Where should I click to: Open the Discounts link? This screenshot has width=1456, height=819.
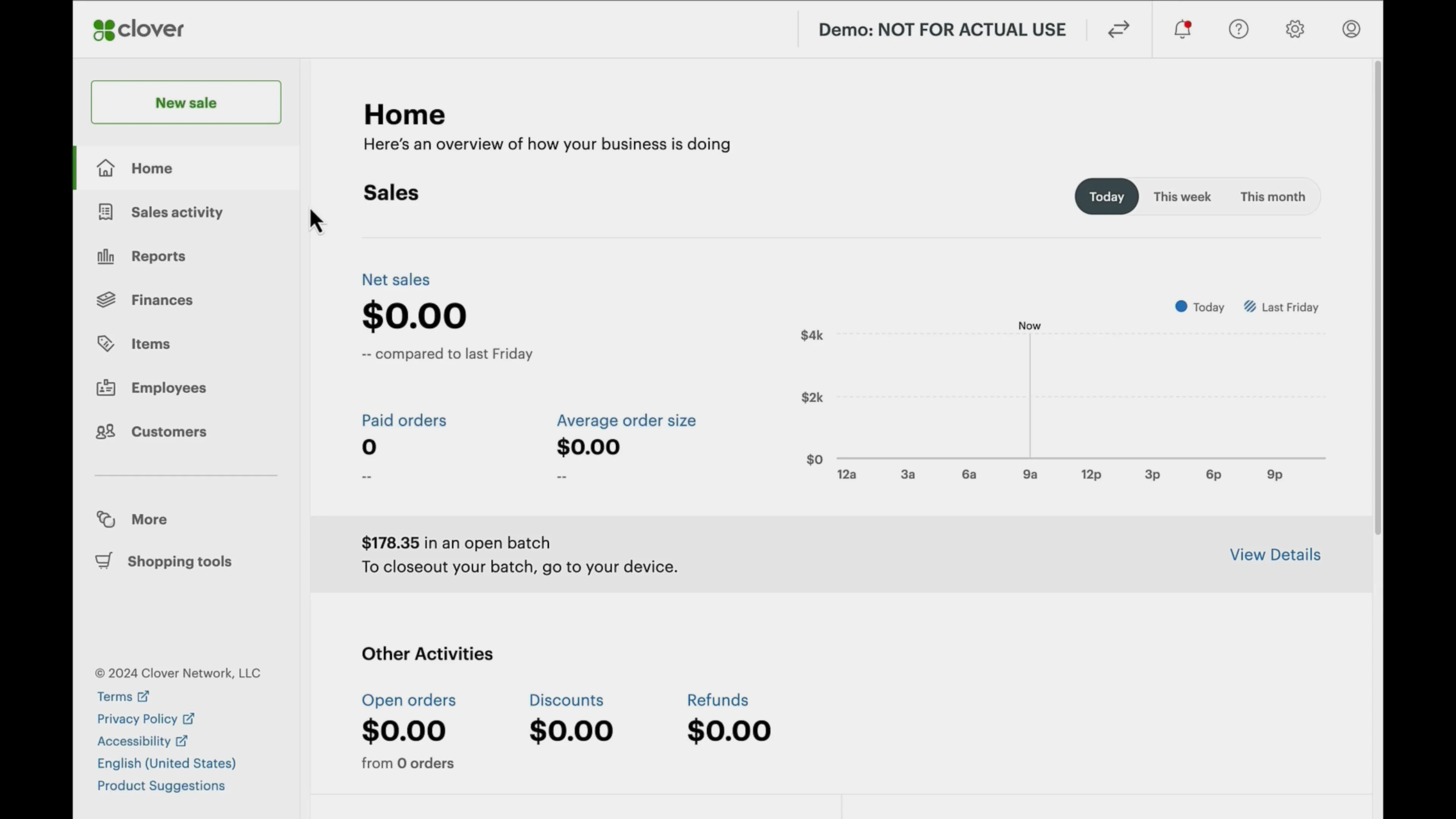click(566, 700)
